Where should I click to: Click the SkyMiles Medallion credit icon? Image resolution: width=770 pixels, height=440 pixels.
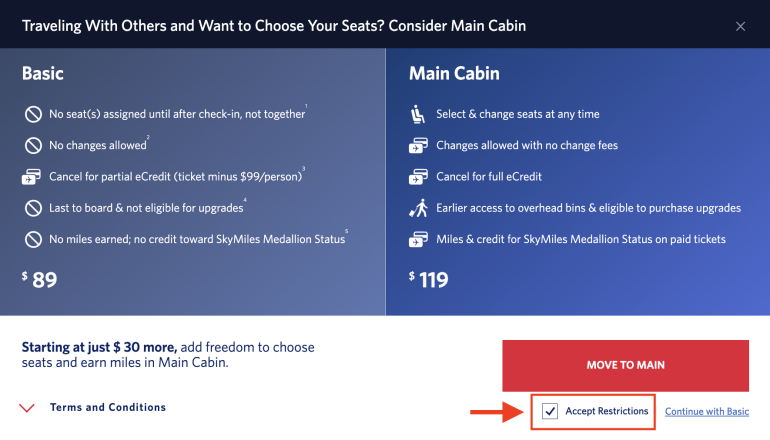click(418, 240)
